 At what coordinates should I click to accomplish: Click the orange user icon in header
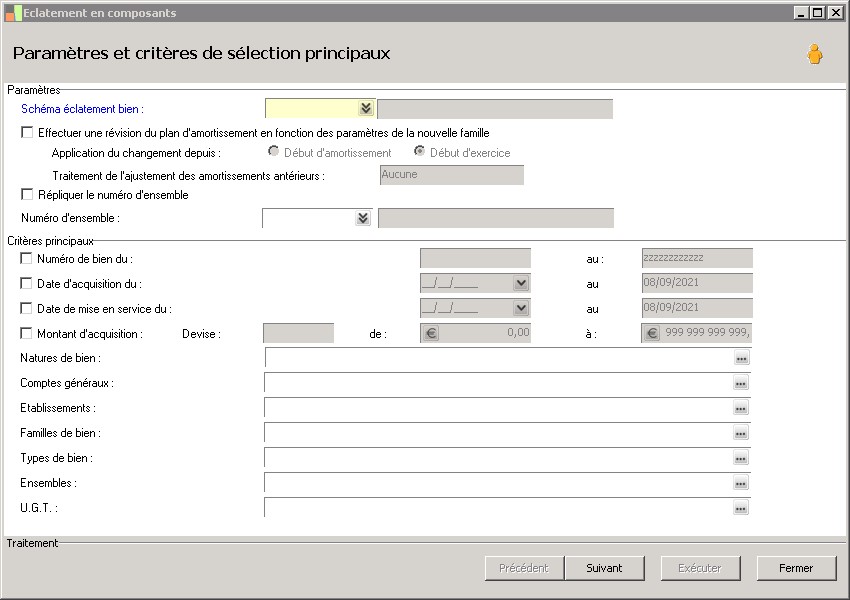[x=815, y=55]
